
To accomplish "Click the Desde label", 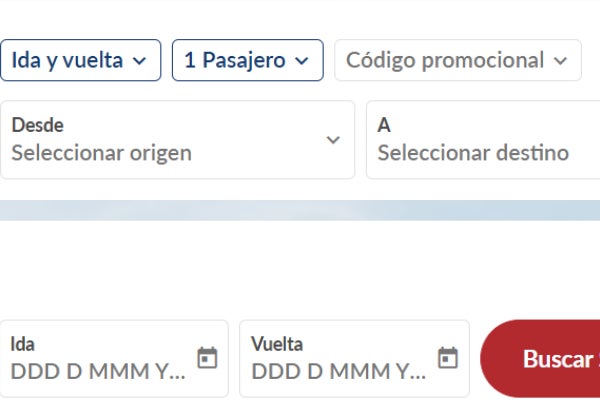I will (x=38, y=125).
